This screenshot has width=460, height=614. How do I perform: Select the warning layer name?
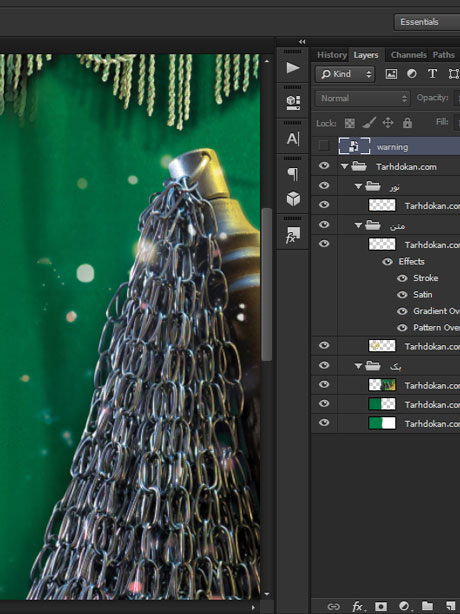click(x=392, y=147)
